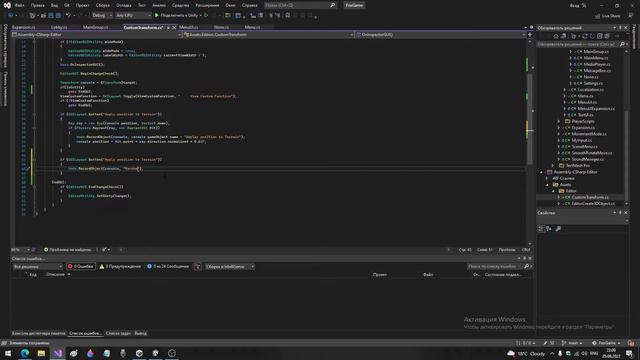Click the bookmark icon in the main toolbar
Image resolution: width=640 pixels, height=360 pixels.
(x=287, y=16)
